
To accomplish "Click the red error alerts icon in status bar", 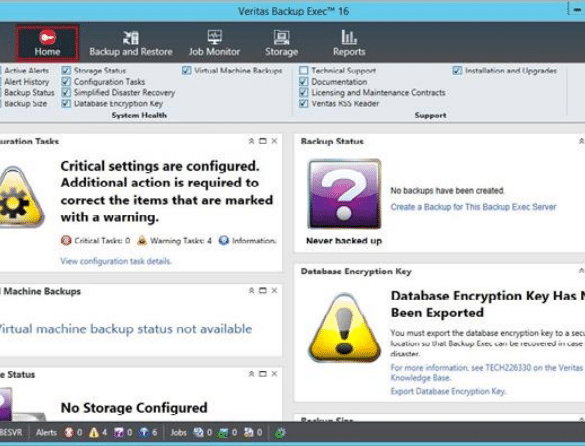I will coord(69,432).
